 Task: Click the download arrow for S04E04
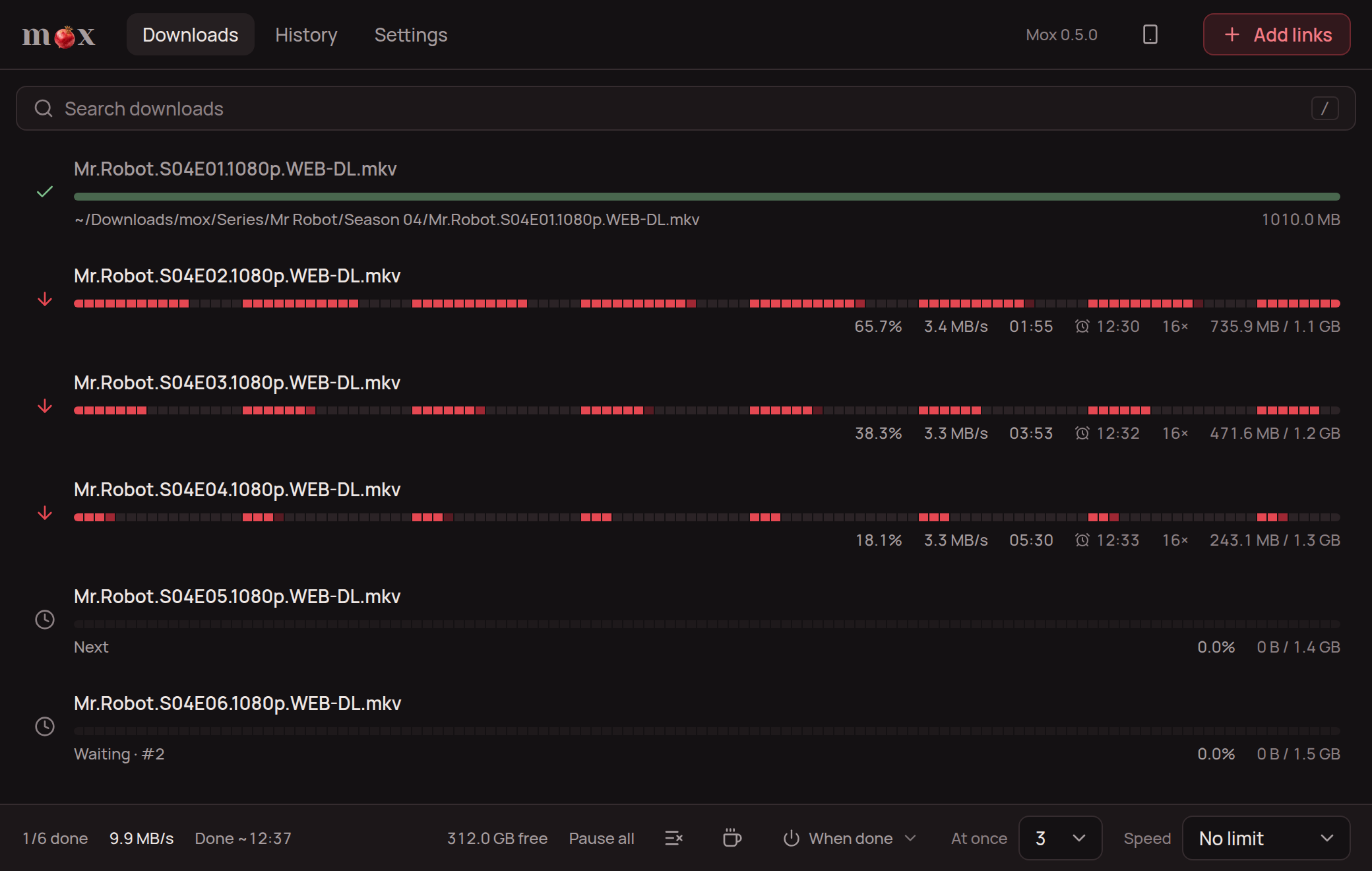pos(45,513)
